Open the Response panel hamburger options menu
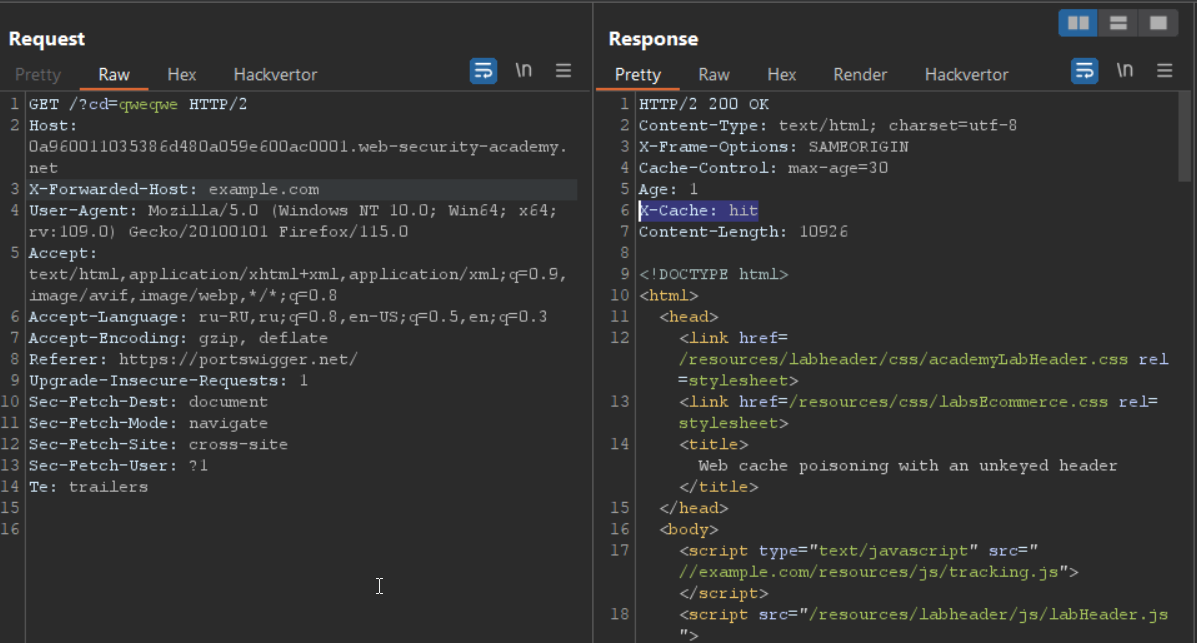1197x643 pixels. (x=1164, y=71)
